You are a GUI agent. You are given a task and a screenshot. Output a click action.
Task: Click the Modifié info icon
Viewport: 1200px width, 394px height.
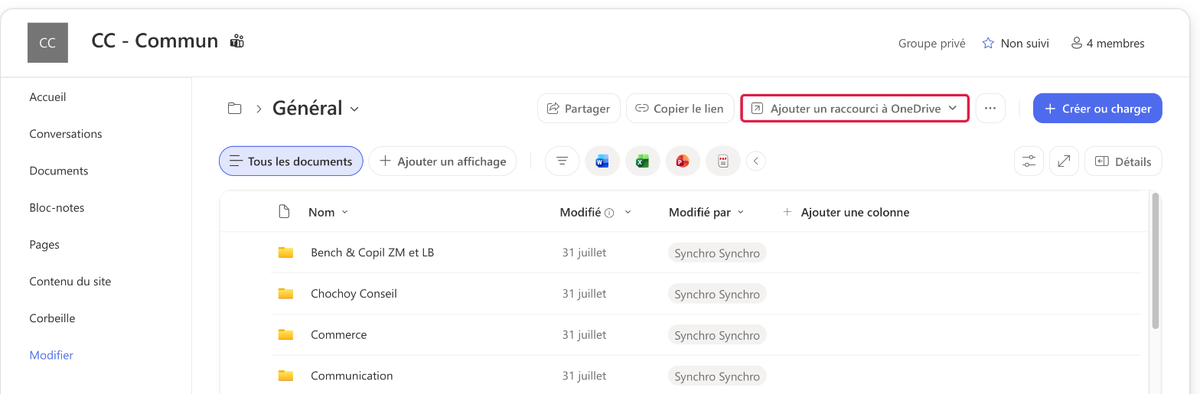(609, 213)
